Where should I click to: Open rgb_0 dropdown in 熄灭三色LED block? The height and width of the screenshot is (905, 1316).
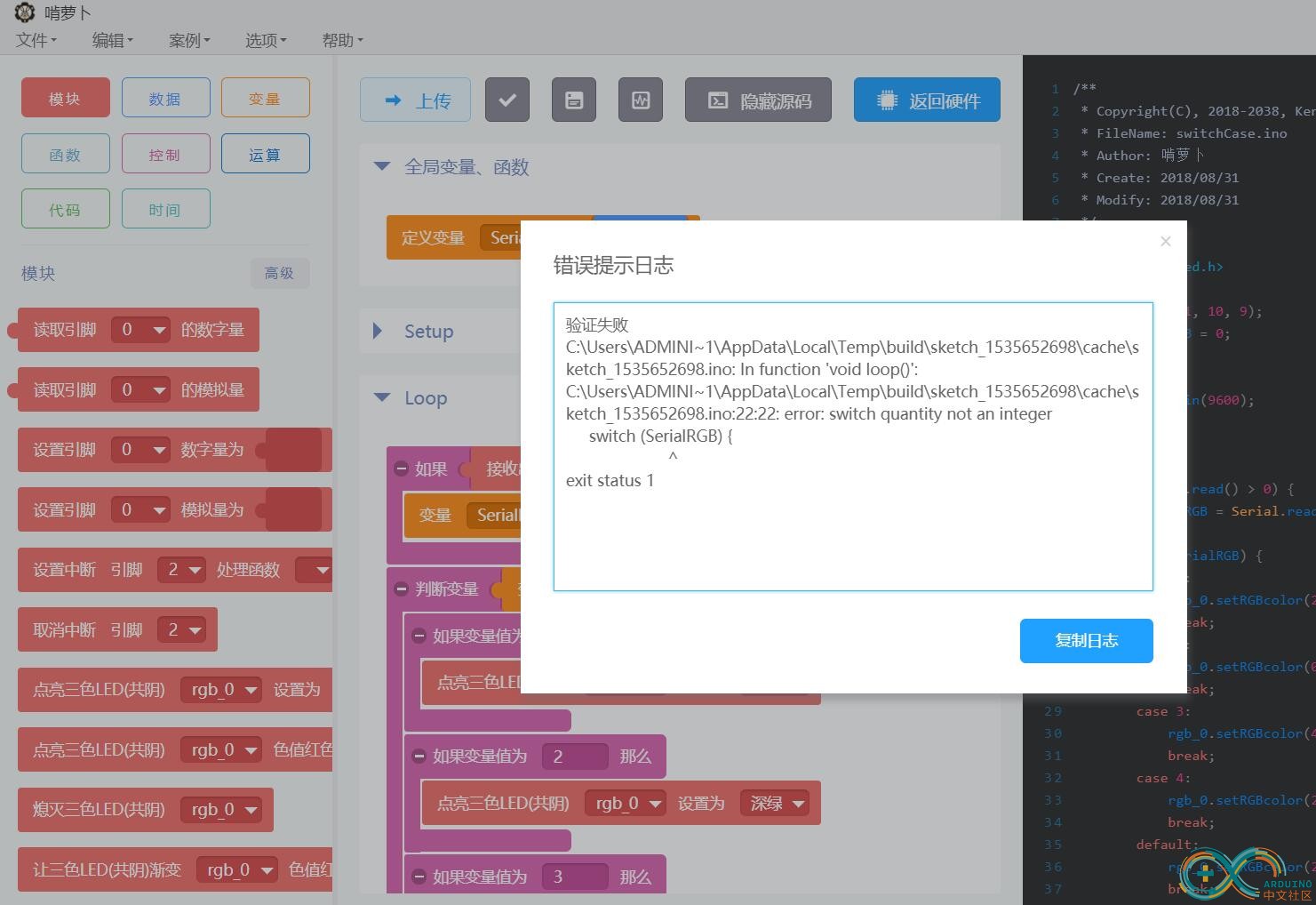221,810
